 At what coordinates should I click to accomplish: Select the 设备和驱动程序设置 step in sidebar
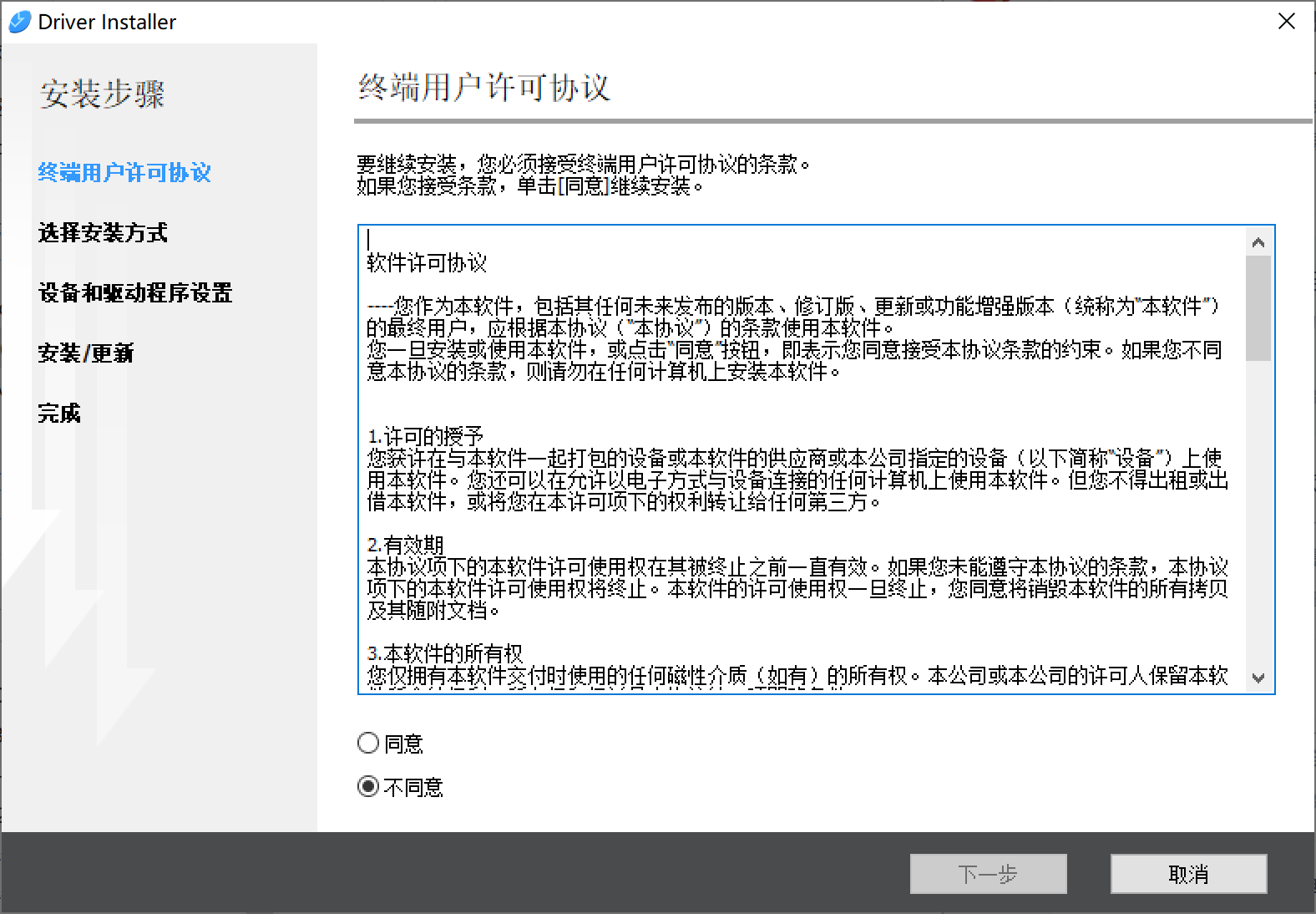coord(135,293)
